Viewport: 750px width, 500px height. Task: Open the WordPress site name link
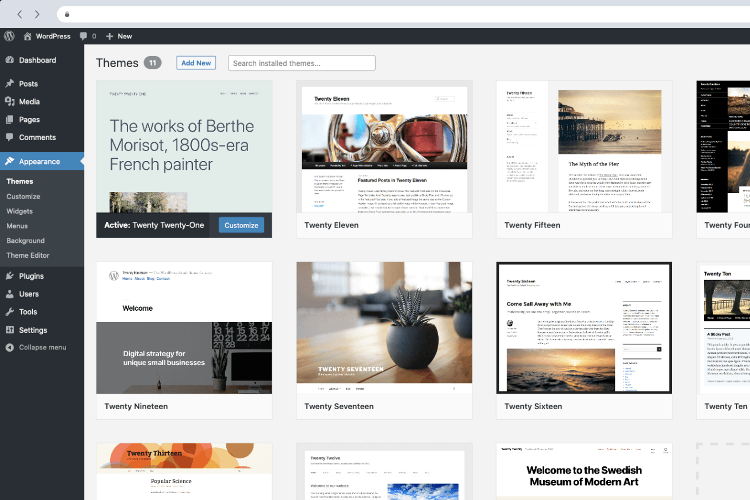pos(53,36)
